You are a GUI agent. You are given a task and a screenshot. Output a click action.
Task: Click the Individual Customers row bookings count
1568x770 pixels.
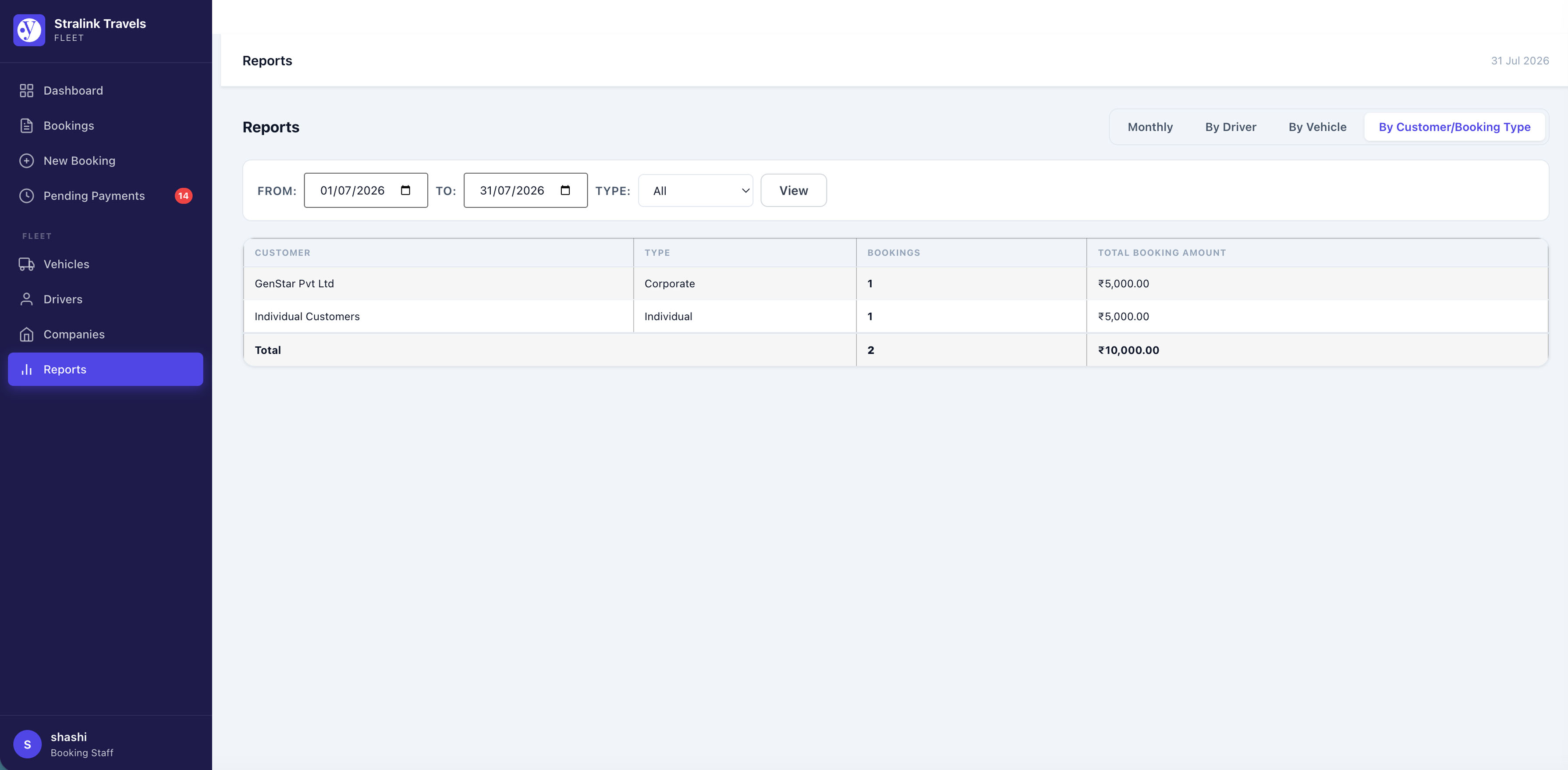pos(870,317)
